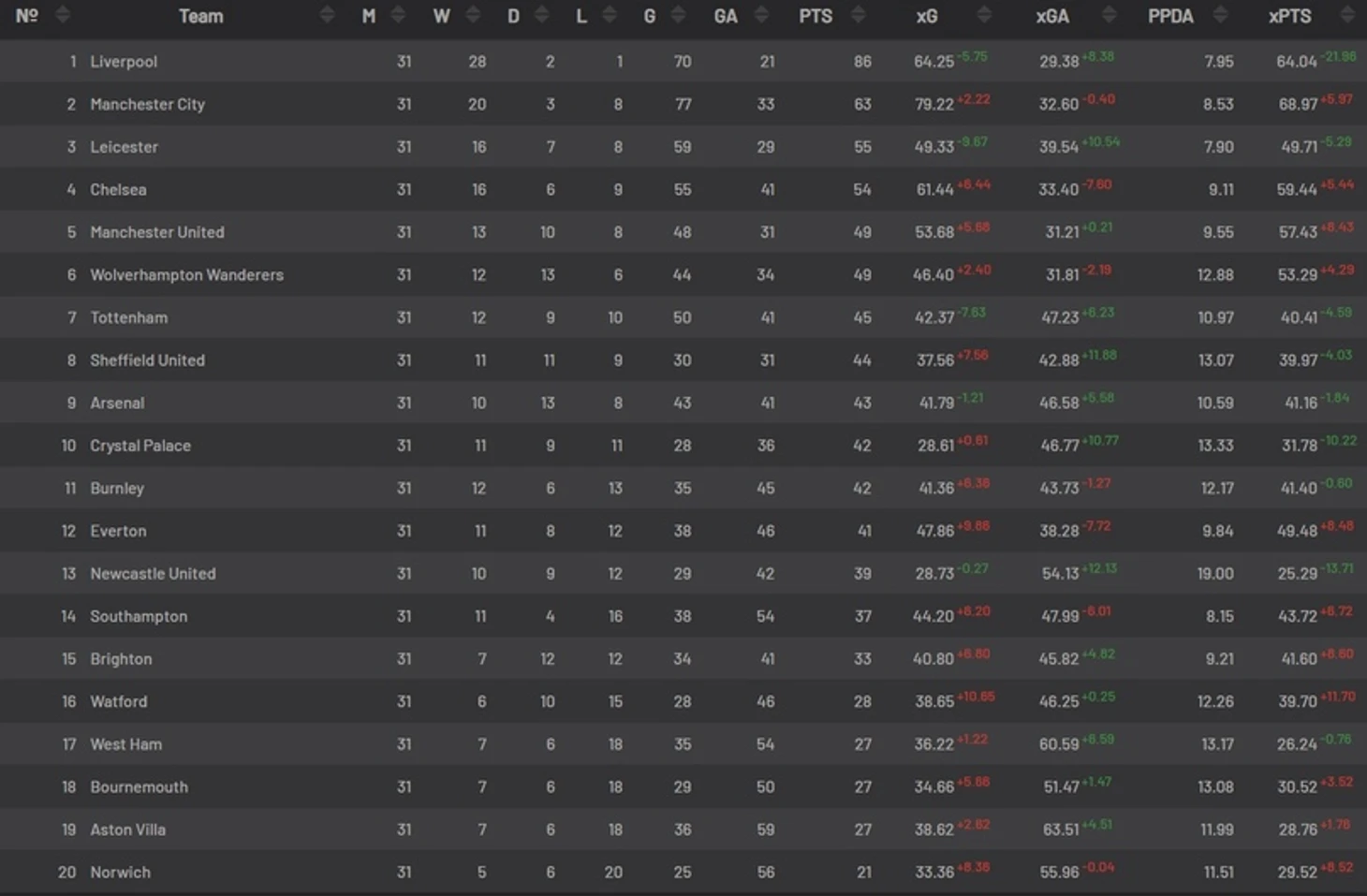Select Wolverhampton Wanderers in the table

[186, 275]
